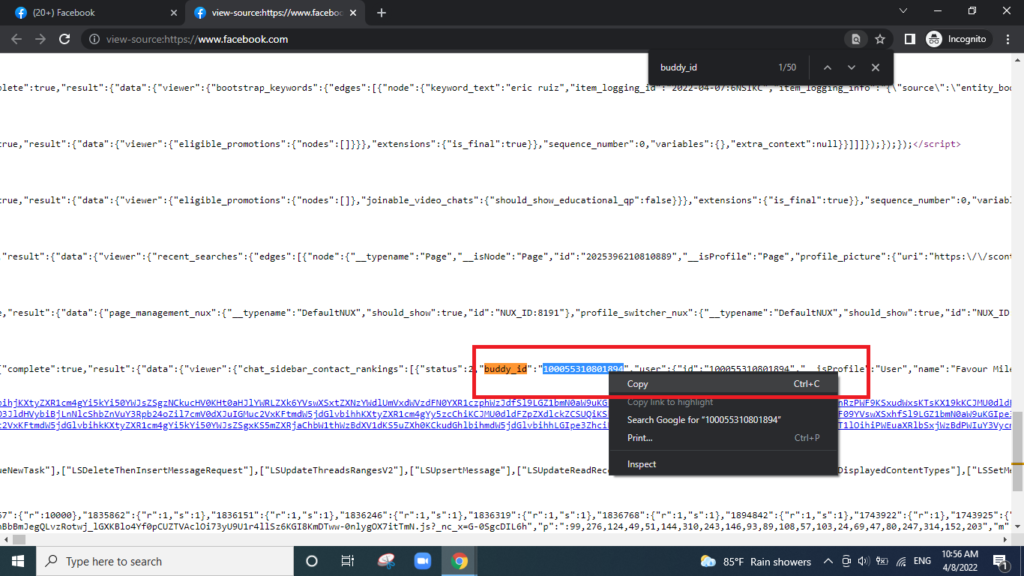
Task: Click the Incognito profile indicator
Action: 956,39
